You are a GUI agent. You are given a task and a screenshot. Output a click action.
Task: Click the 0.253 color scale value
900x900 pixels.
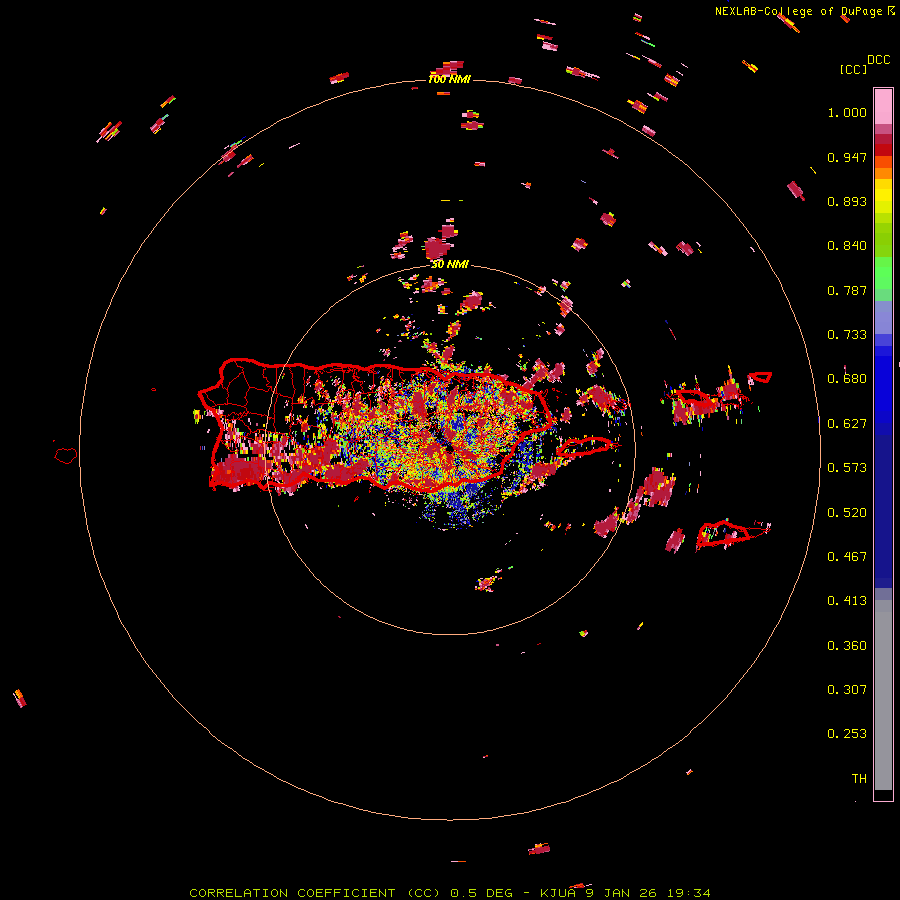pos(847,734)
